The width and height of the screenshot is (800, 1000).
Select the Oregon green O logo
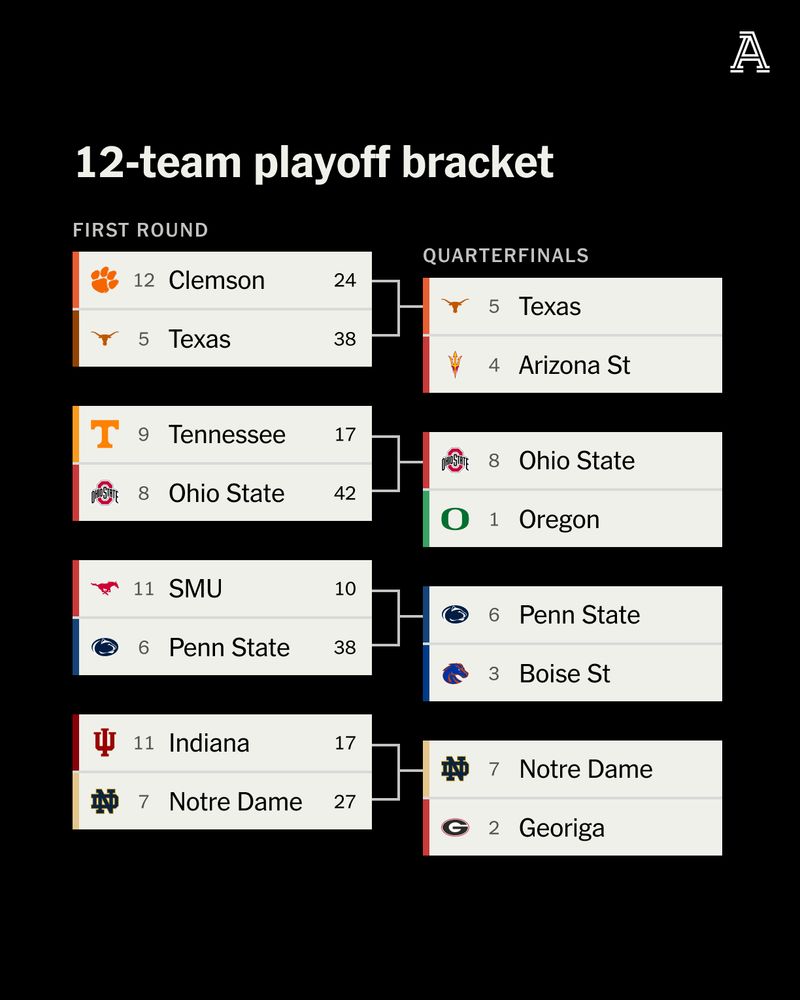(455, 519)
